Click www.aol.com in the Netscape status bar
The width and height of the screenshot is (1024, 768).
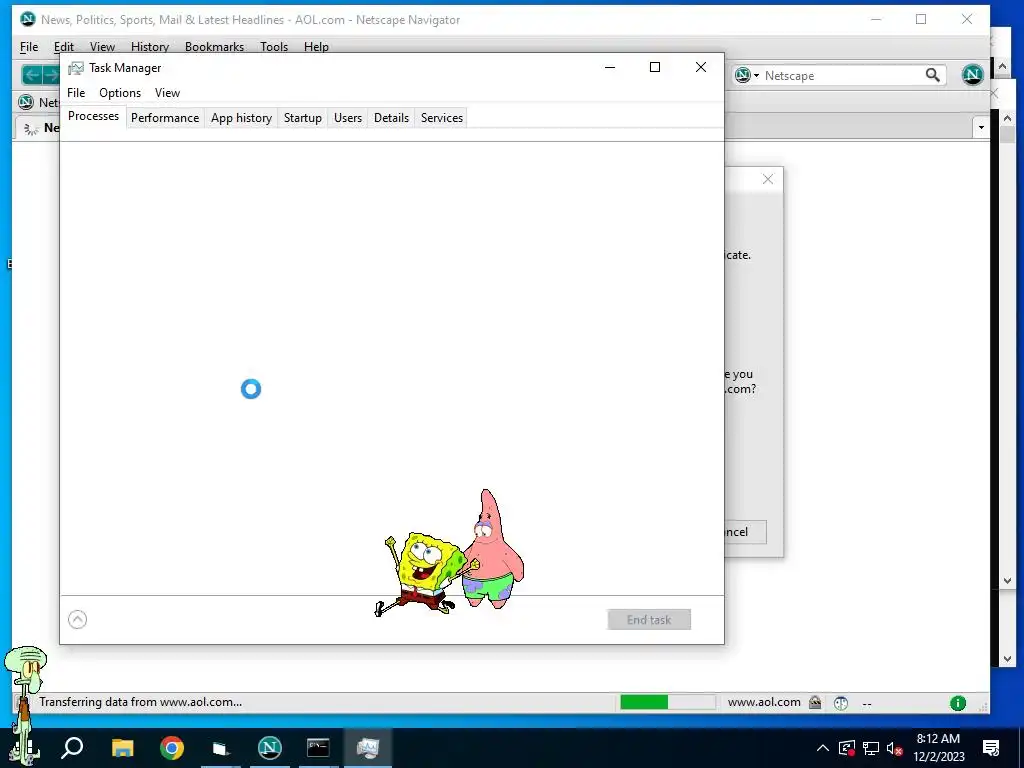coord(764,702)
